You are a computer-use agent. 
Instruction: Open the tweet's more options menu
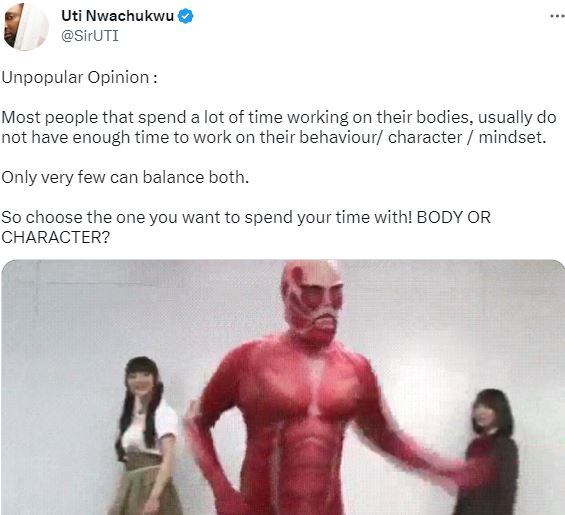tap(557, 16)
